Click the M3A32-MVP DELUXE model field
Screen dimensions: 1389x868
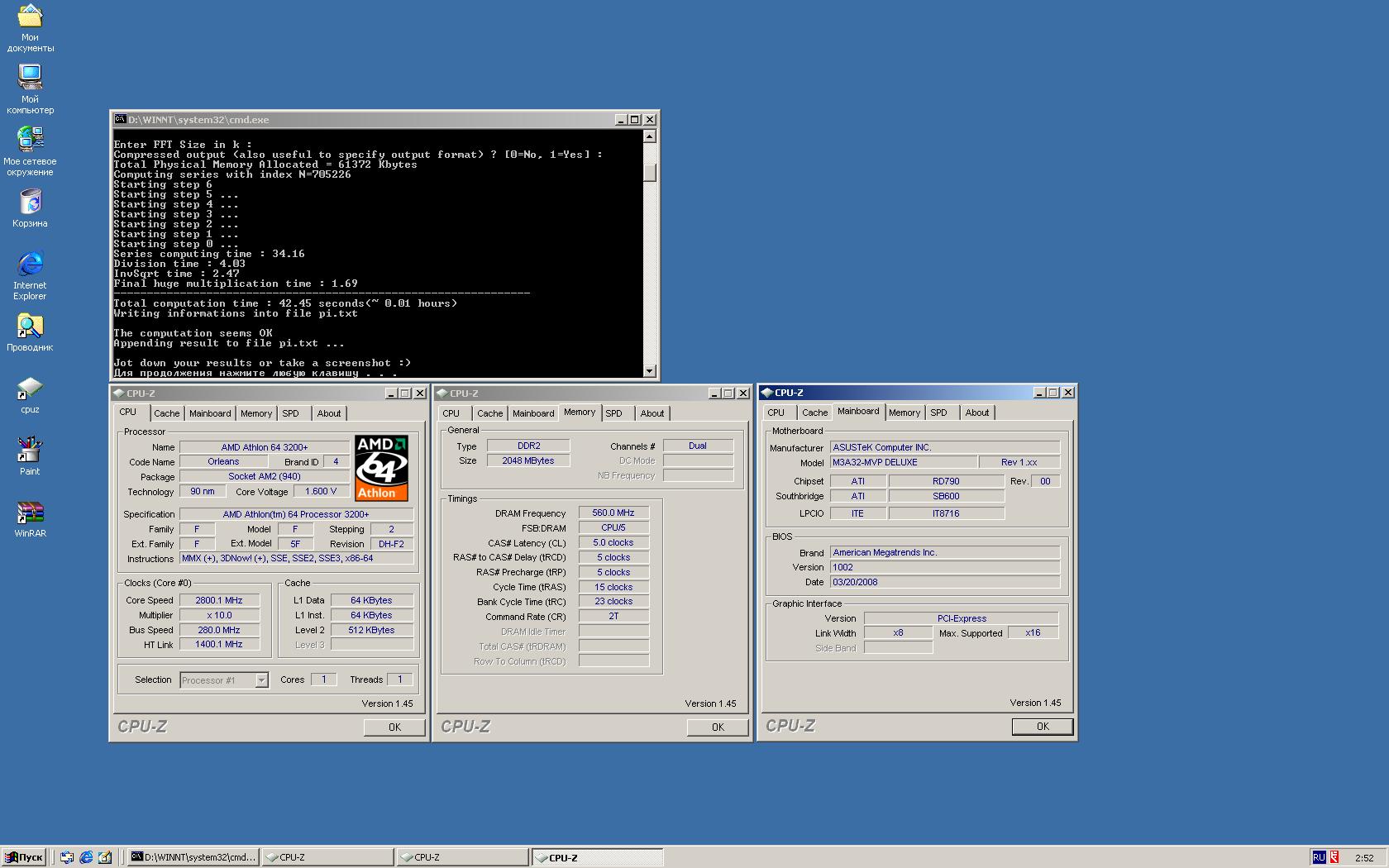(903, 462)
